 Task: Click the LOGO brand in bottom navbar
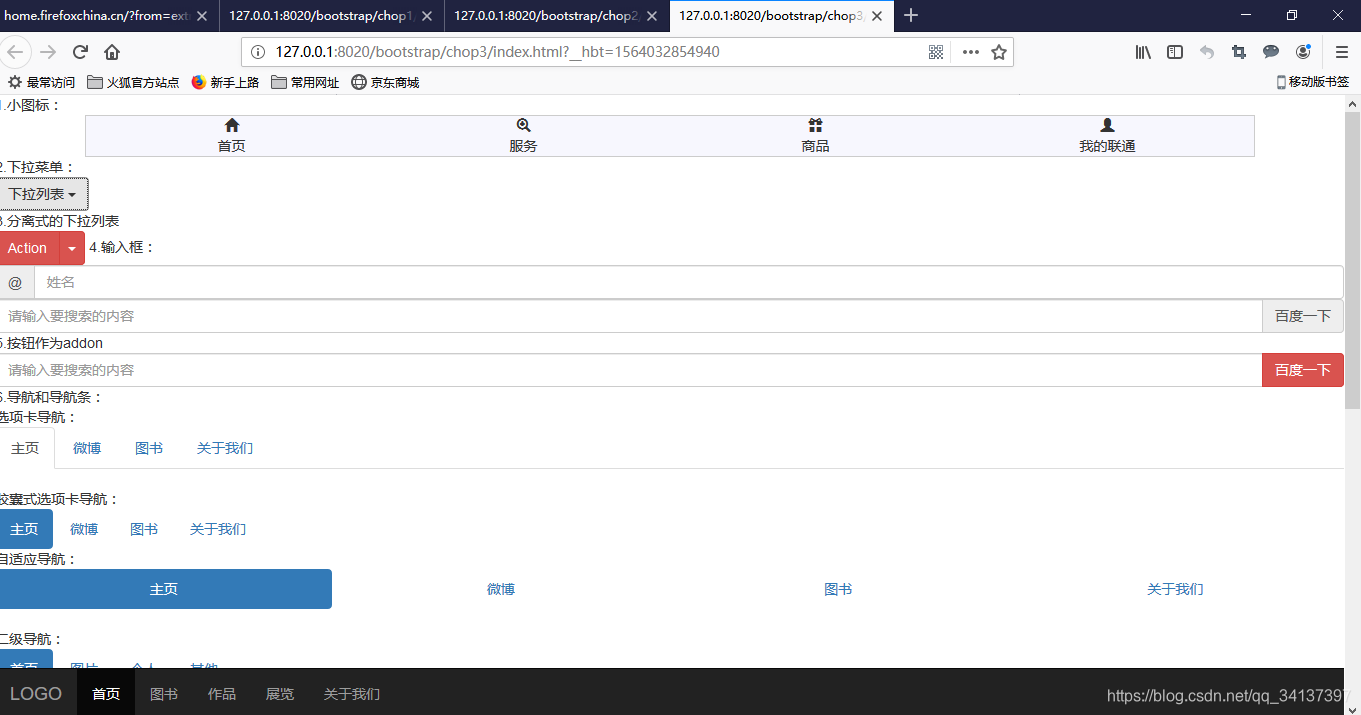(x=36, y=694)
